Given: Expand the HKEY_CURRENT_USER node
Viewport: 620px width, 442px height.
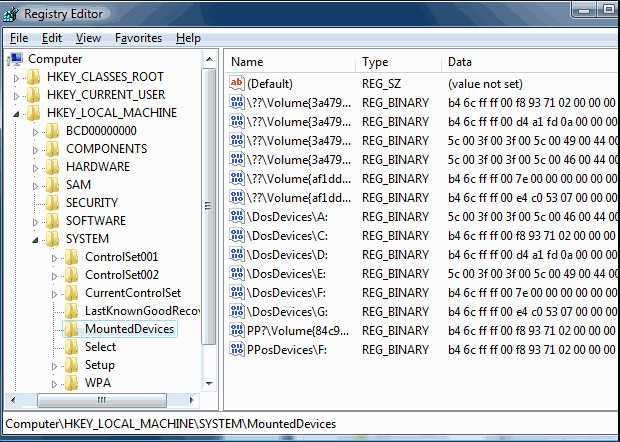Looking at the screenshot, I should click(16, 96).
